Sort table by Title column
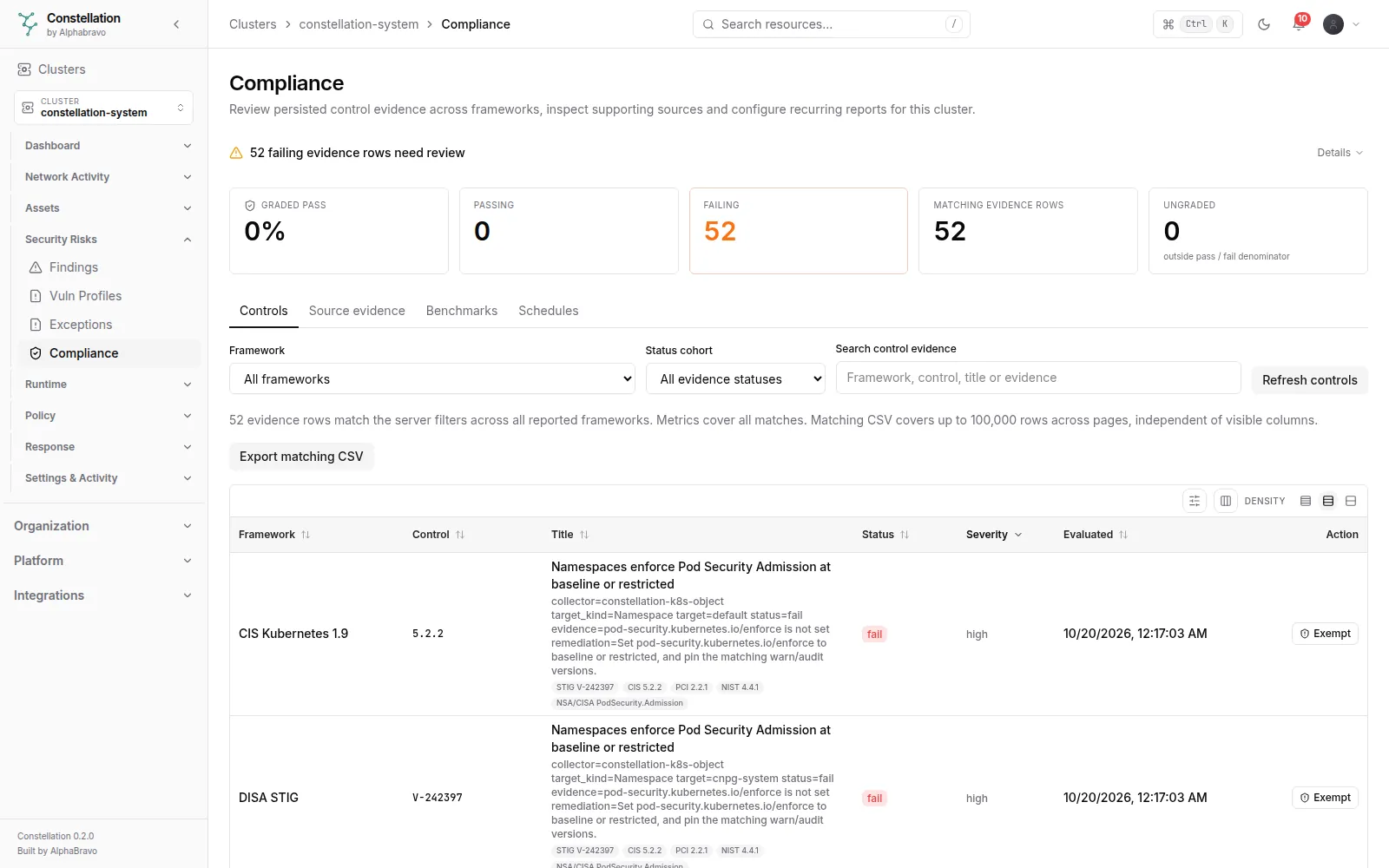 (x=569, y=535)
